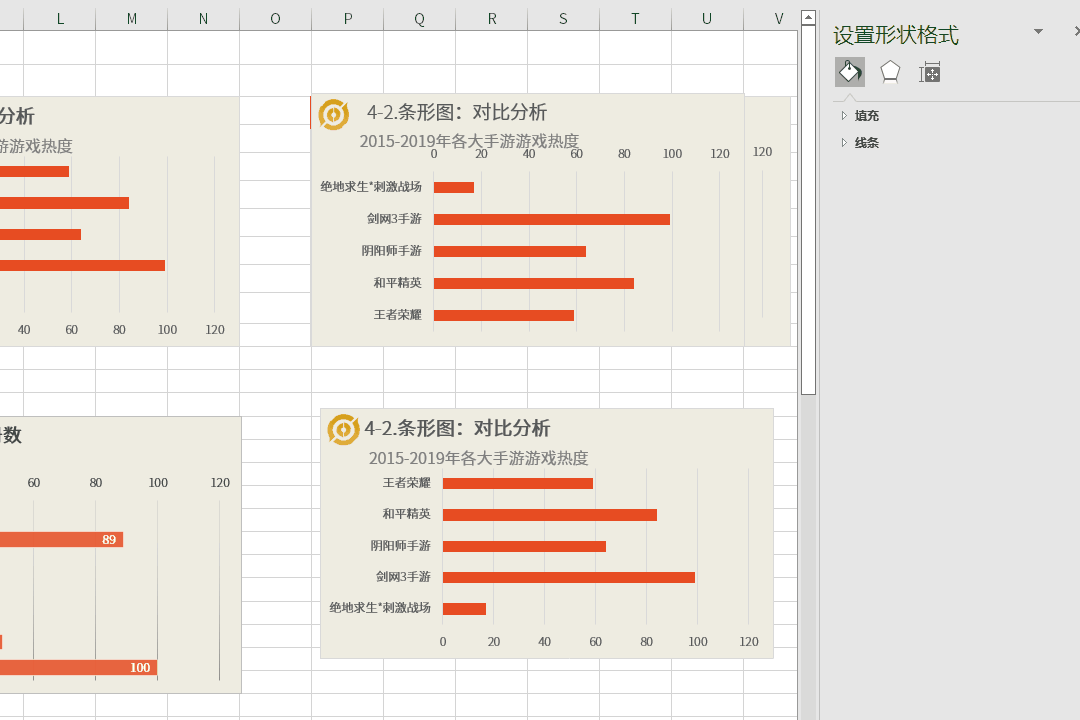Image resolution: width=1080 pixels, height=720 pixels.
Task: Click the 阴阳师手游 bar in lower chart
Action: (524, 546)
